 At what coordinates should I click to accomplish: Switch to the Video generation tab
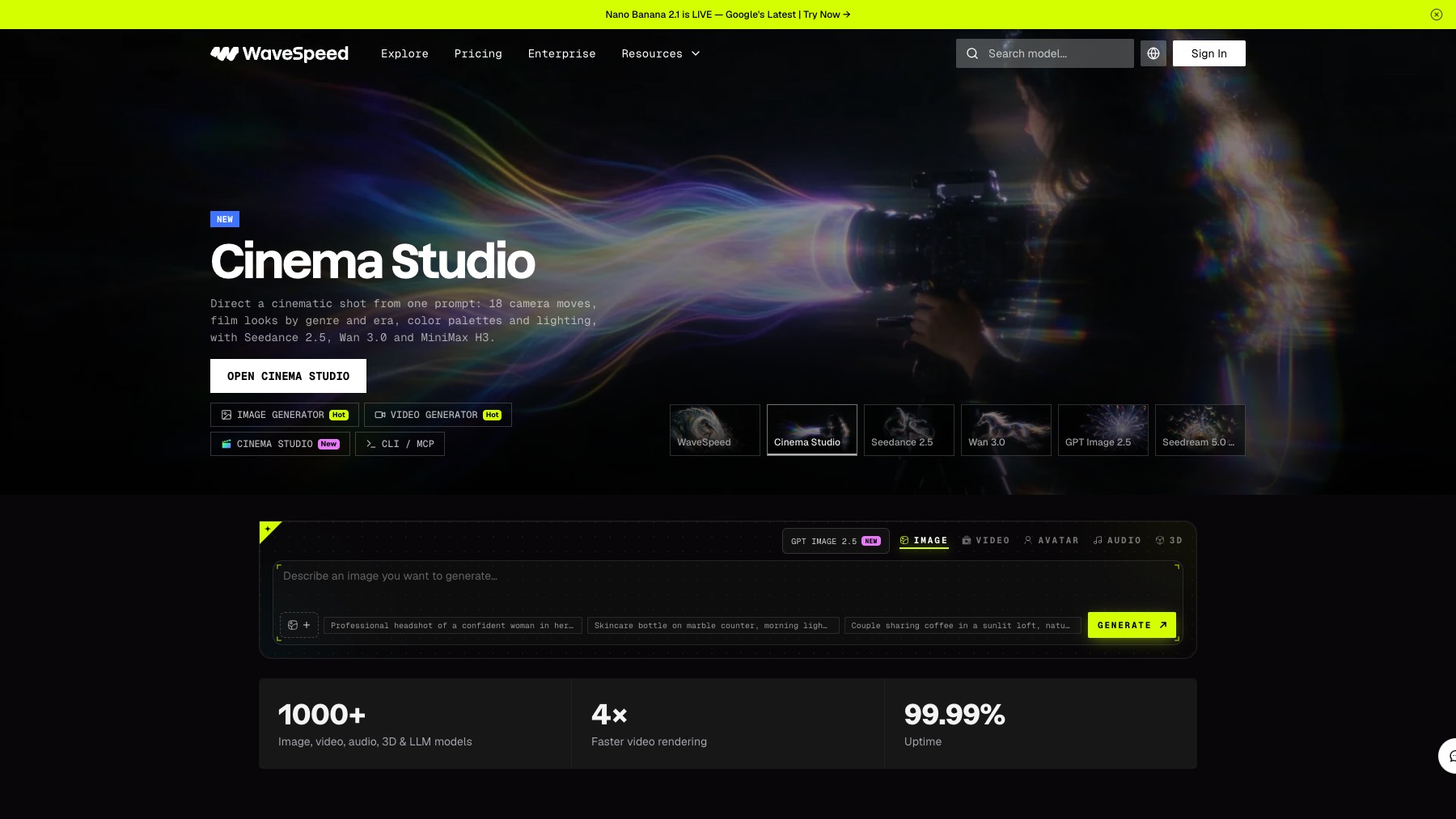pyautogui.click(x=986, y=540)
